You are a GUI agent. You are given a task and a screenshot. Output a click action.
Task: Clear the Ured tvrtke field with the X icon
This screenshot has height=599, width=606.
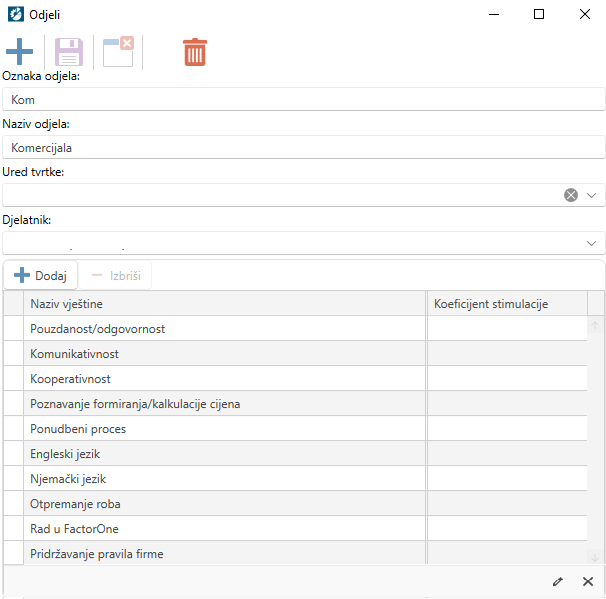571,195
